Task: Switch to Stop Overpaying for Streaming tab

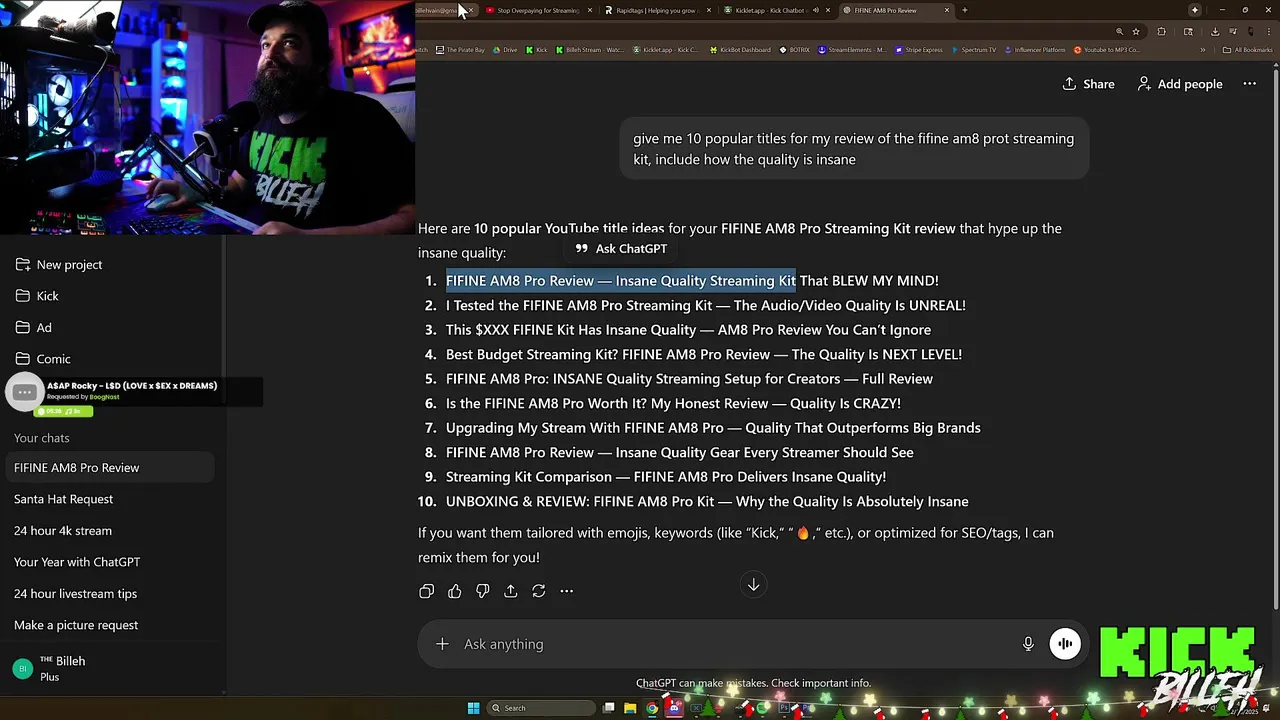Action: coord(538,10)
